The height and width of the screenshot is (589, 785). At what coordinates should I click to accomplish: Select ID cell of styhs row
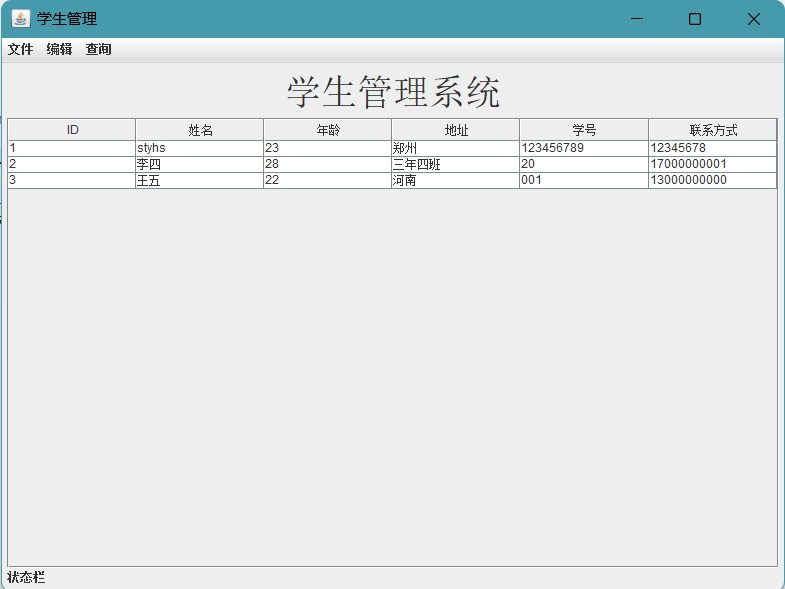[72, 148]
